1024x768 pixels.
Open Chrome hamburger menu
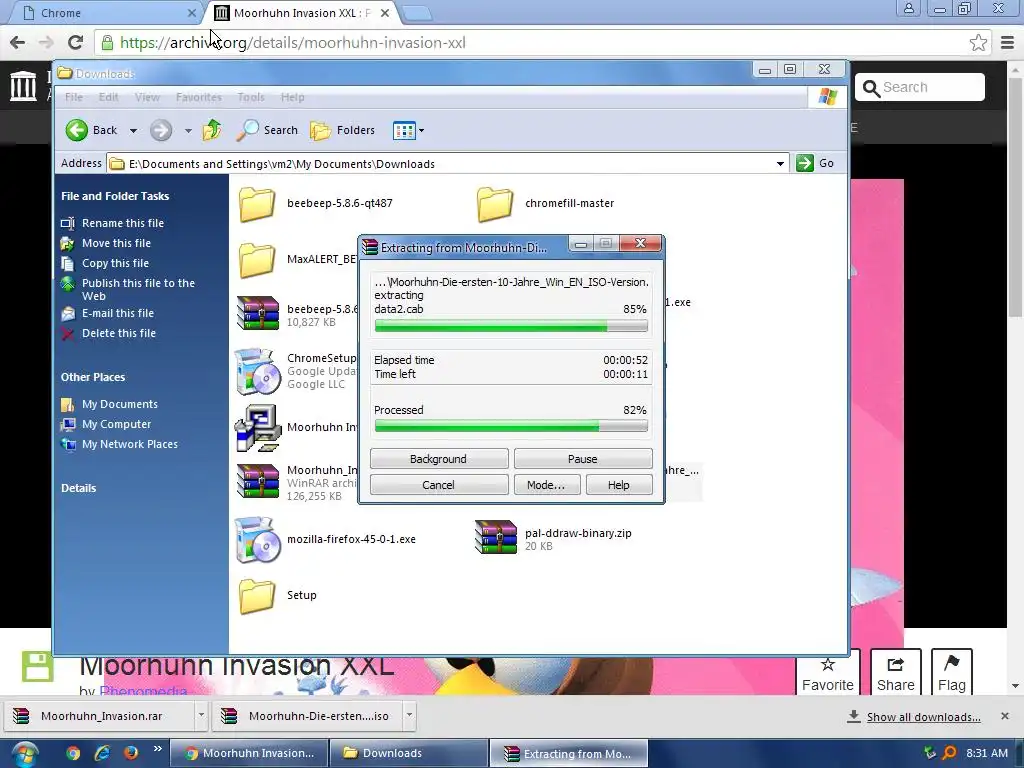1007,42
